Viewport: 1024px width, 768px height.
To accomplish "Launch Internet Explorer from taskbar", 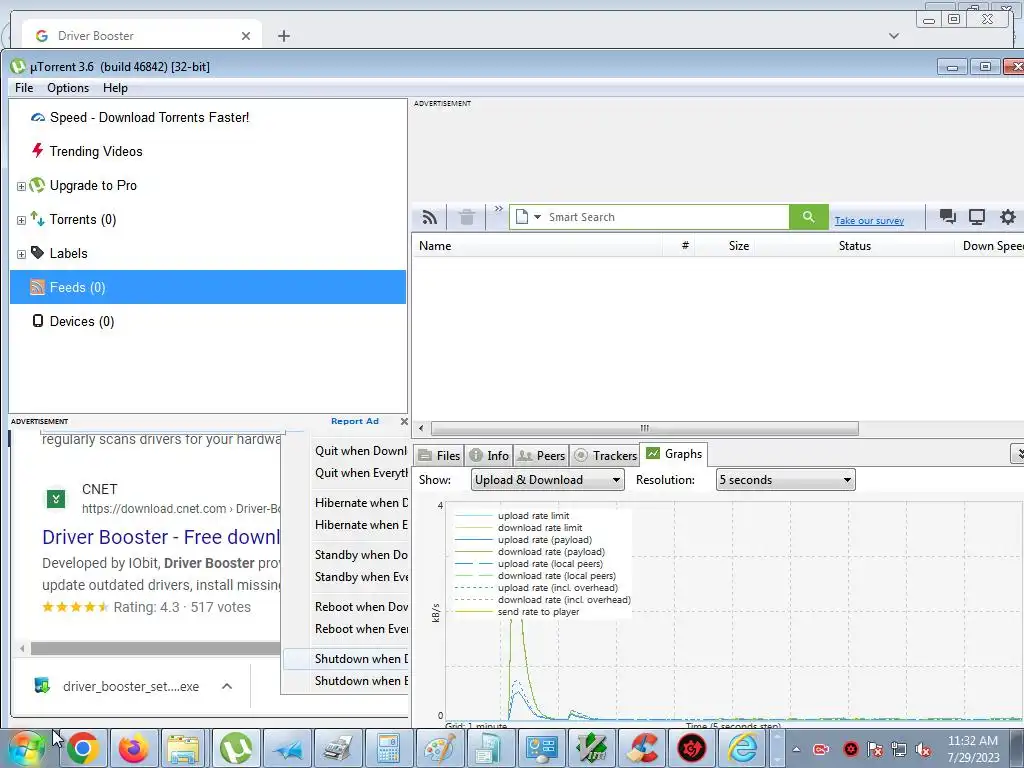I will coord(743,748).
